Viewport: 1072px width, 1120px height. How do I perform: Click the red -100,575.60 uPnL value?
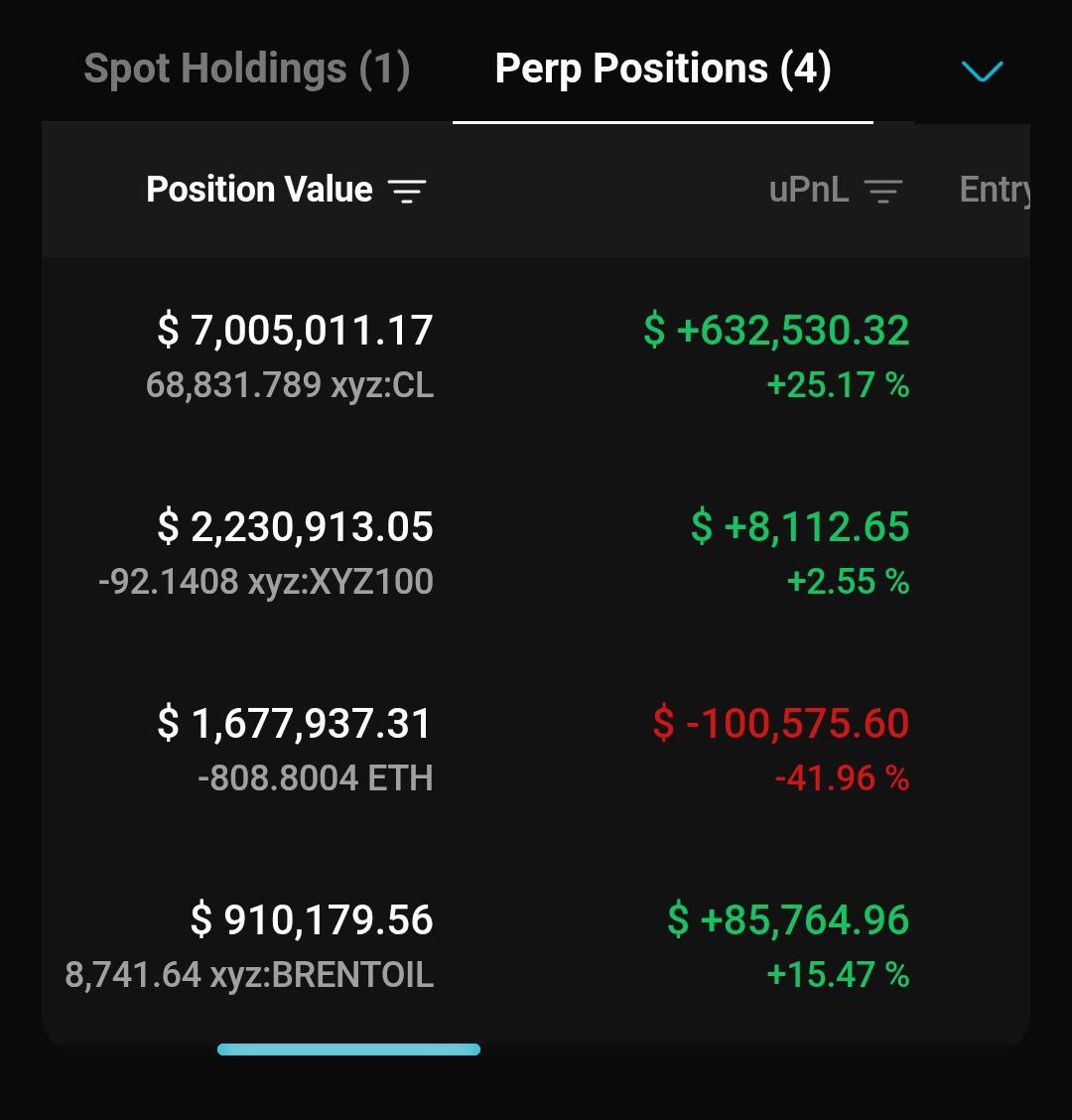[780, 724]
